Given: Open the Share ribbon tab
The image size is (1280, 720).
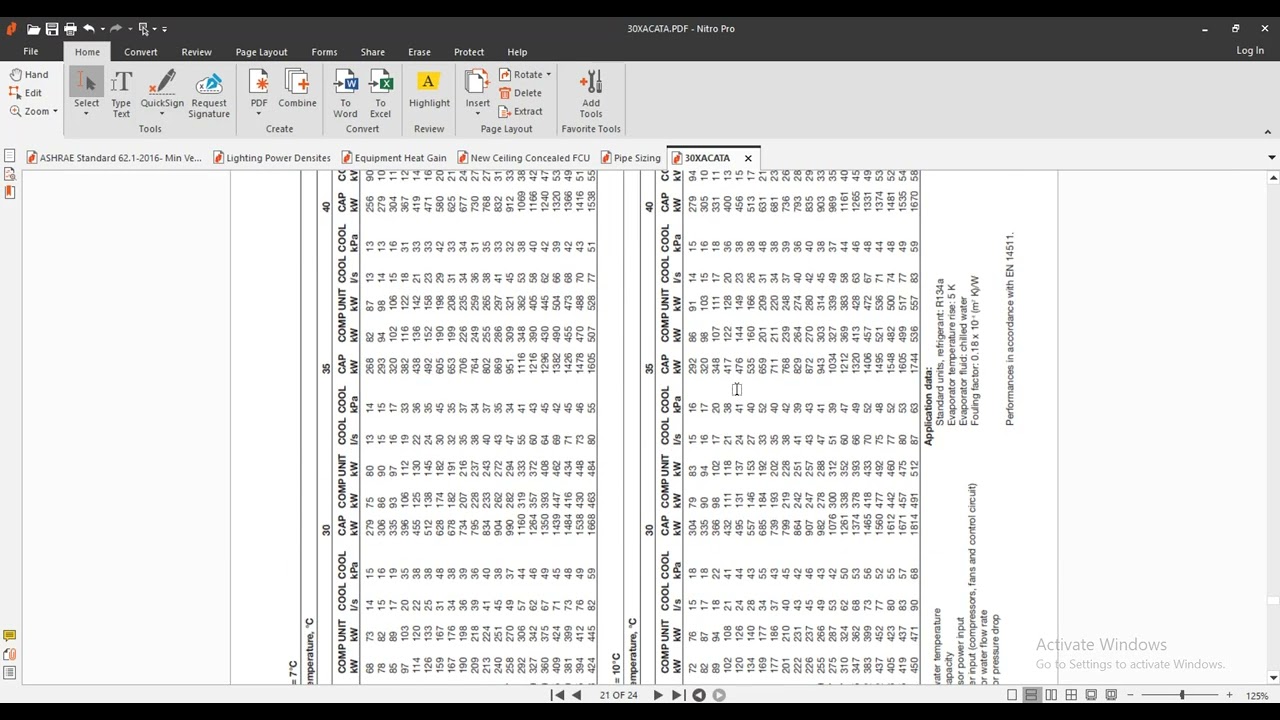Looking at the screenshot, I should (373, 52).
